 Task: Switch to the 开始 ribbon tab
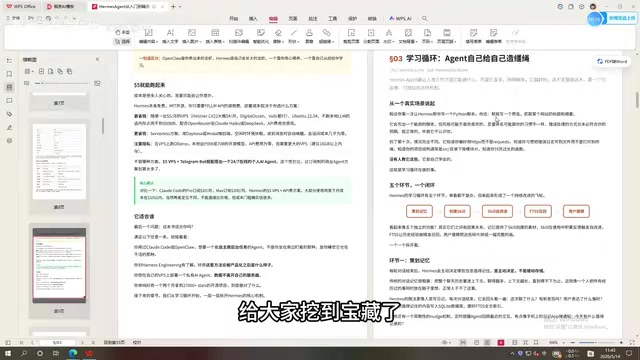click(x=233, y=19)
